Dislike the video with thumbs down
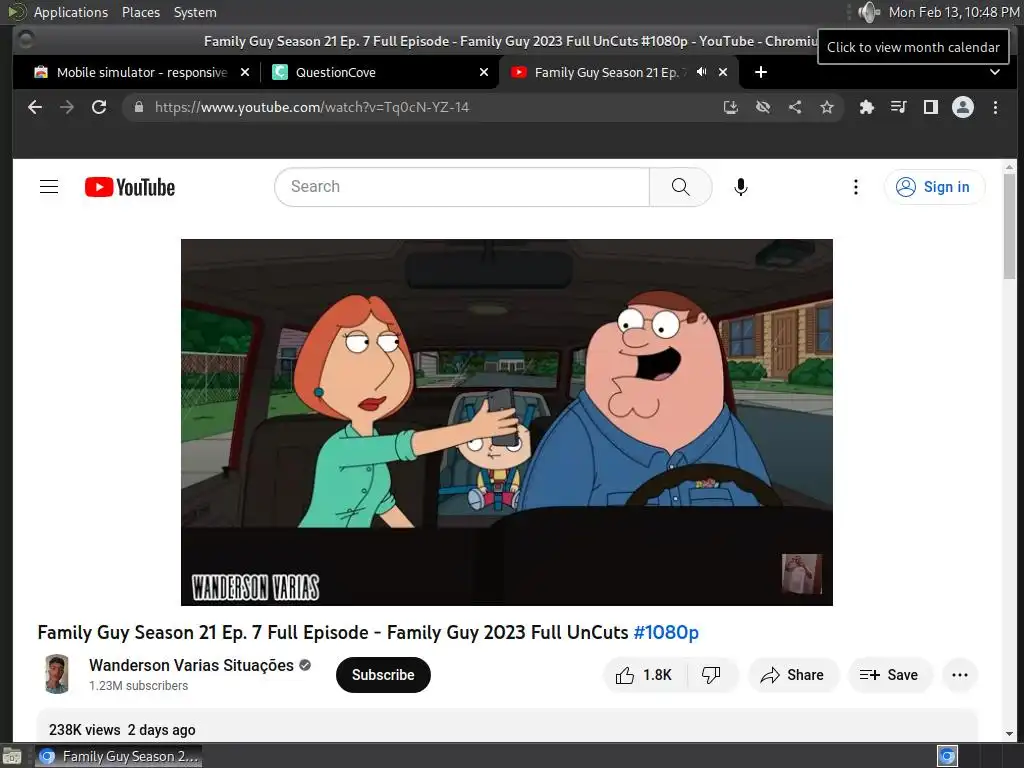The image size is (1024, 768). tap(711, 675)
